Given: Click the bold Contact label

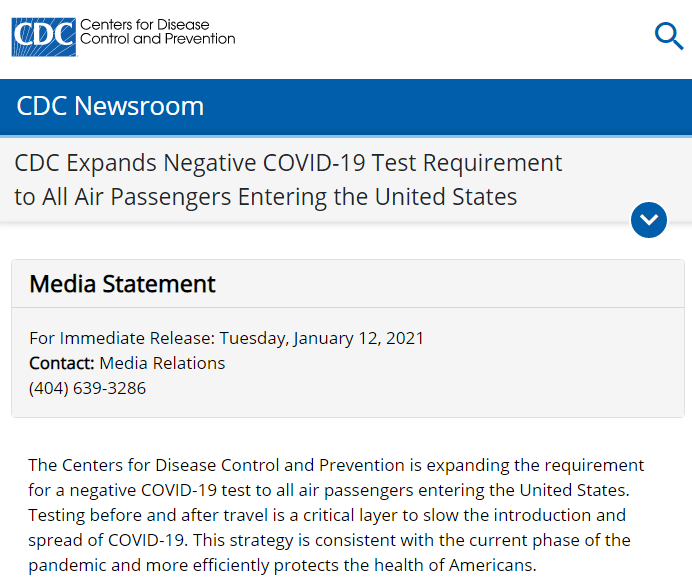Looking at the screenshot, I should [61, 363].
